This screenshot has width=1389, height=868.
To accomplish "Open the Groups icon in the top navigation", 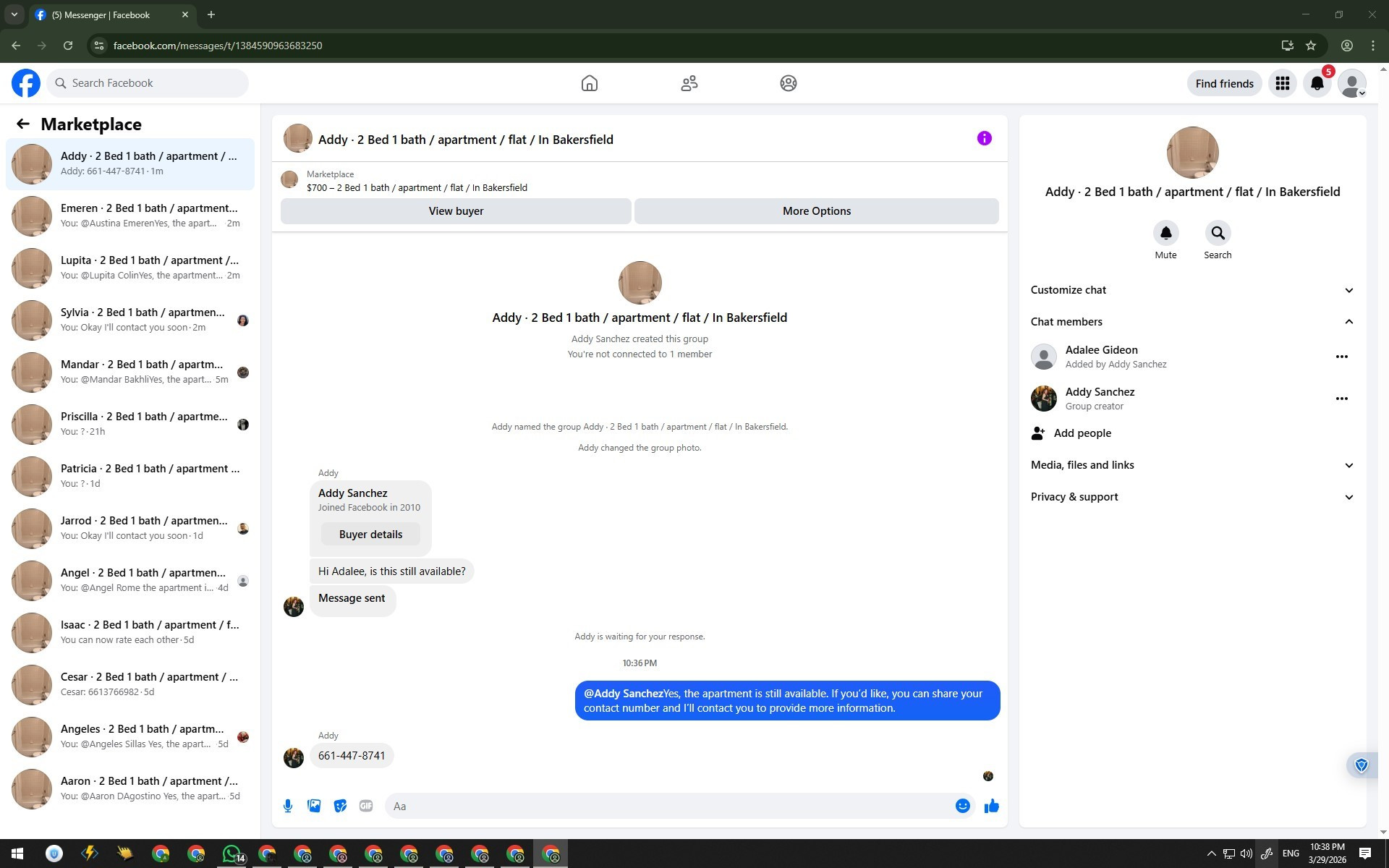I will coord(789,83).
